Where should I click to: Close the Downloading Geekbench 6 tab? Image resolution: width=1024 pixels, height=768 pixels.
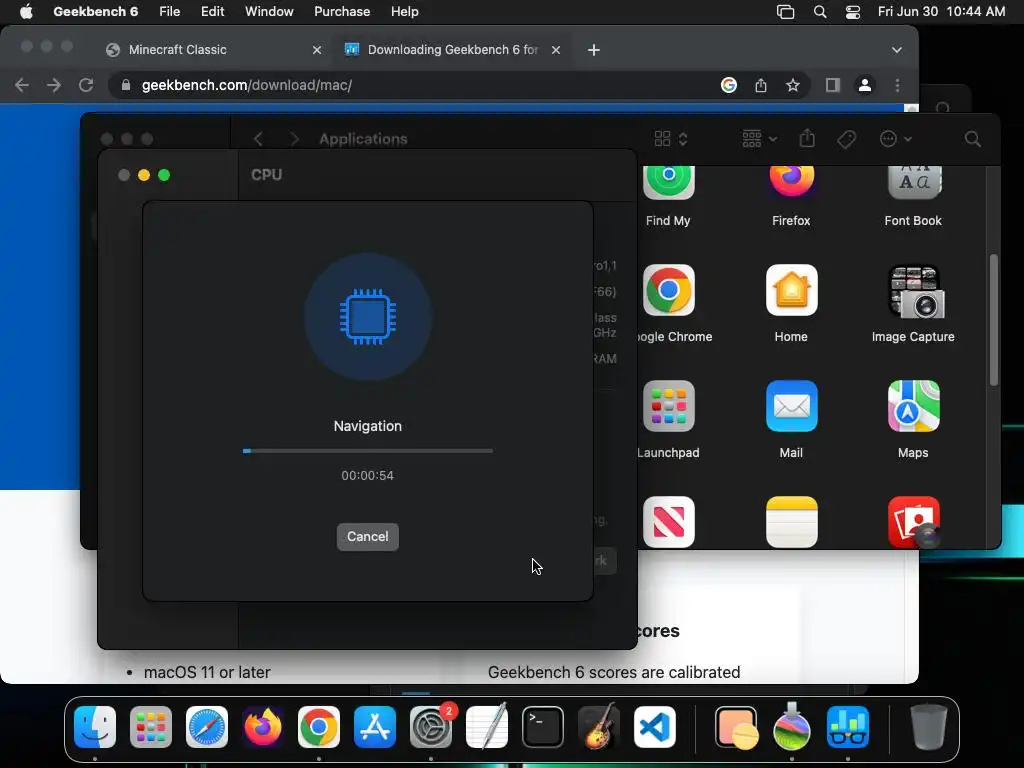(556, 50)
